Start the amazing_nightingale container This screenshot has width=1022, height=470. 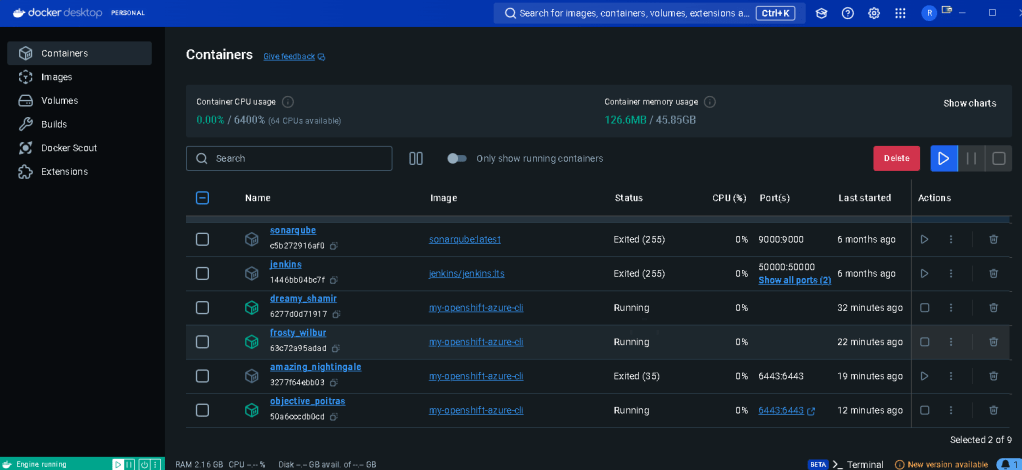(x=924, y=376)
